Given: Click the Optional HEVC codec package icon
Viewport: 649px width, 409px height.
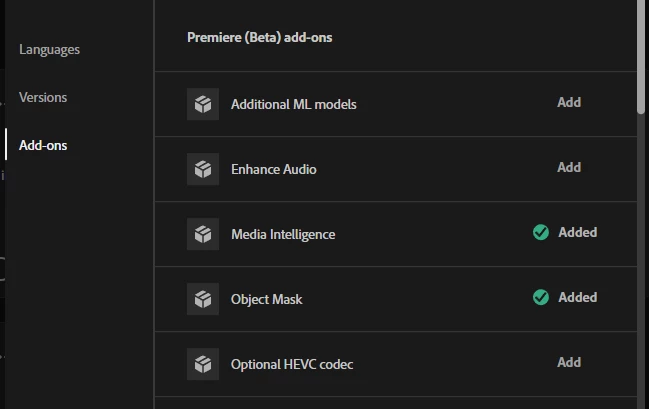Looking at the screenshot, I should click(x=203, y=364).
